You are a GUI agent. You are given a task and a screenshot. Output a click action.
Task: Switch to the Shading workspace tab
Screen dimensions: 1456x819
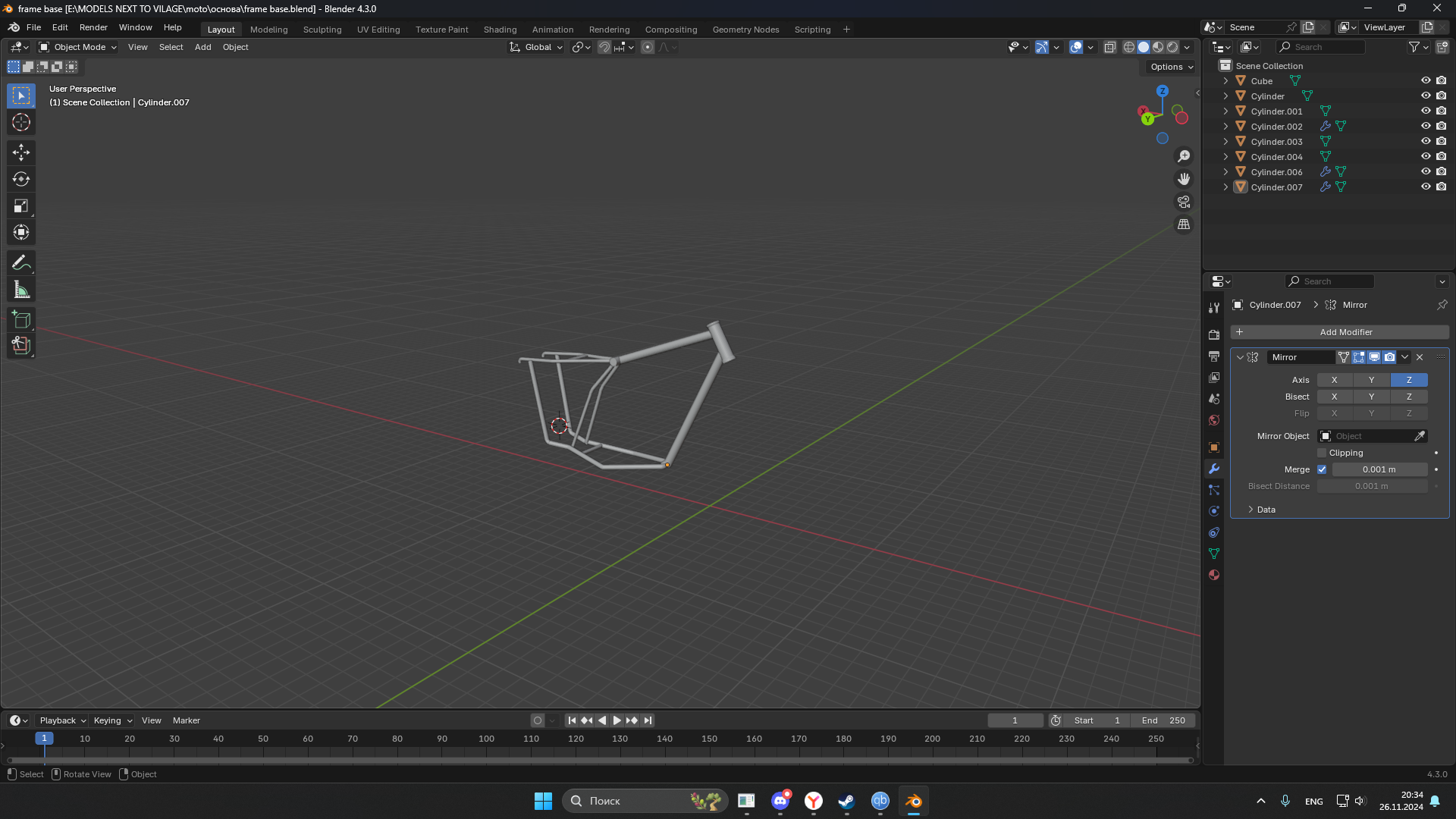coord(500,30)
